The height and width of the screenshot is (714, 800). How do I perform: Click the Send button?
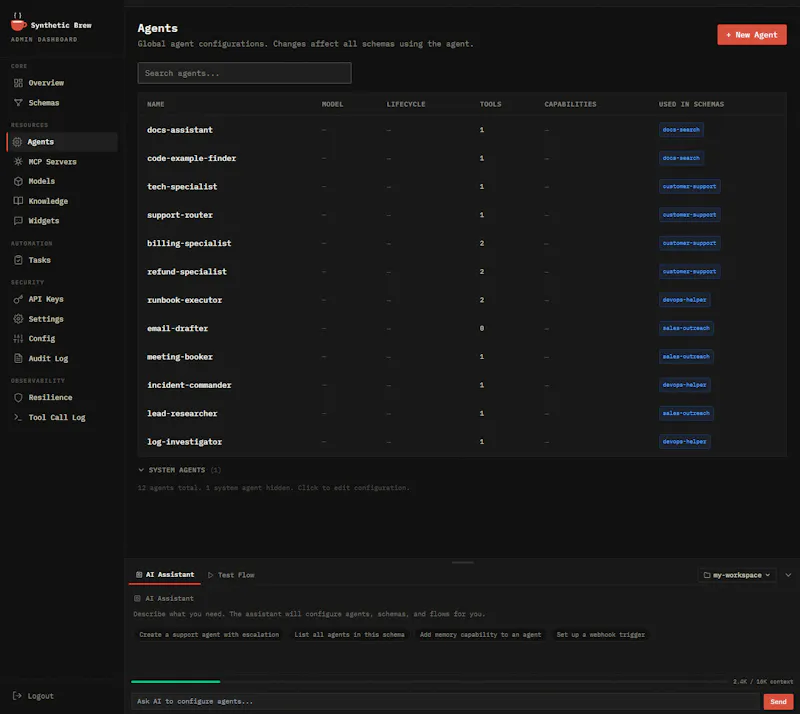(778, 702)
